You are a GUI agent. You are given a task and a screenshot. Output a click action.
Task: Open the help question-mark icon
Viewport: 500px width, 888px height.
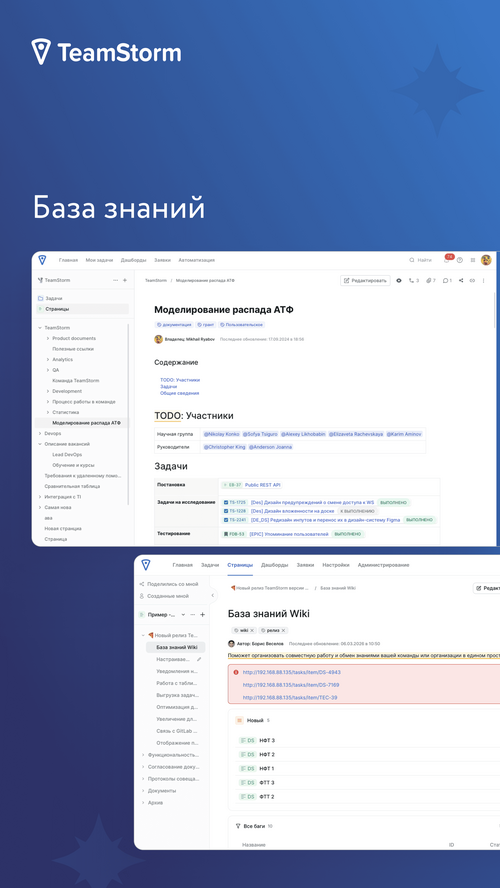pyautogui.click(x=460, y=260)
